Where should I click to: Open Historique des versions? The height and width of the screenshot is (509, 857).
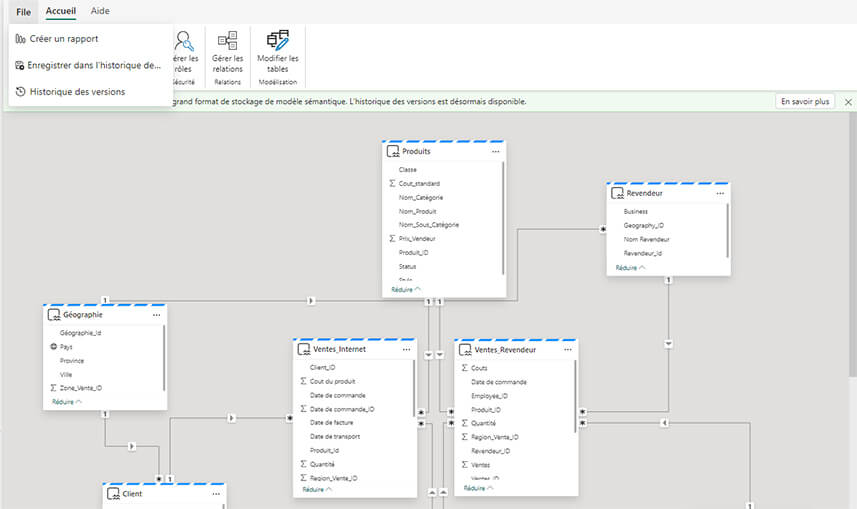tap(76, 91)
